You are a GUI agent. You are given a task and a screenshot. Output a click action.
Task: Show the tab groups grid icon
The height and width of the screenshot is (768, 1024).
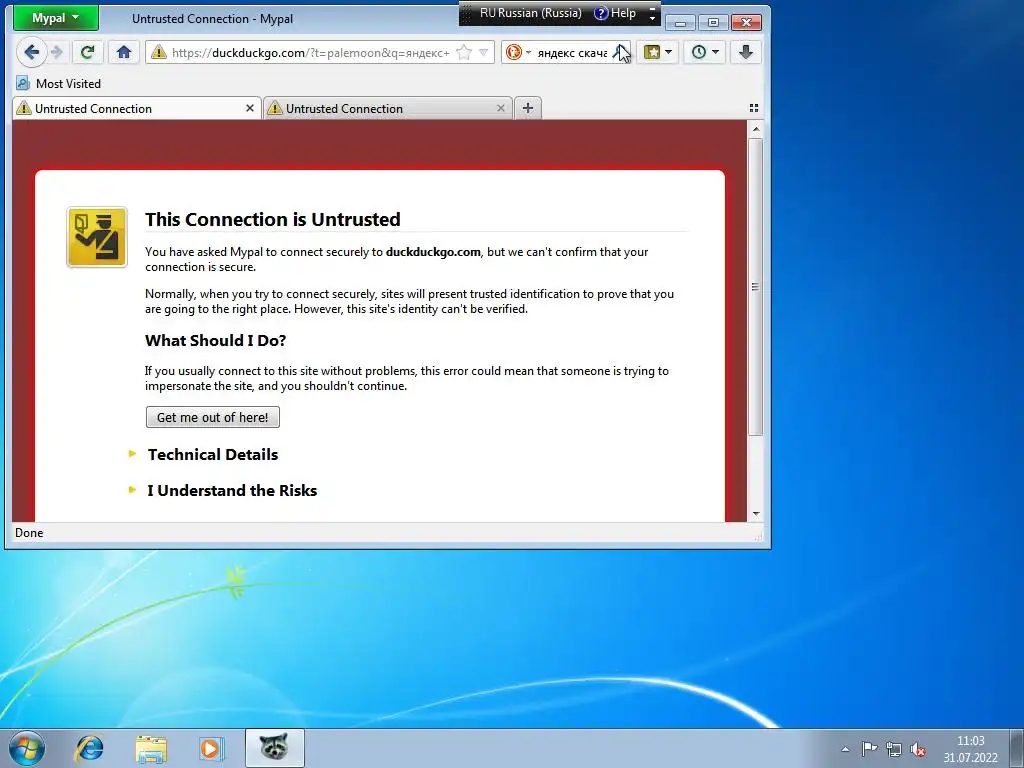click(x=754, y=108)
